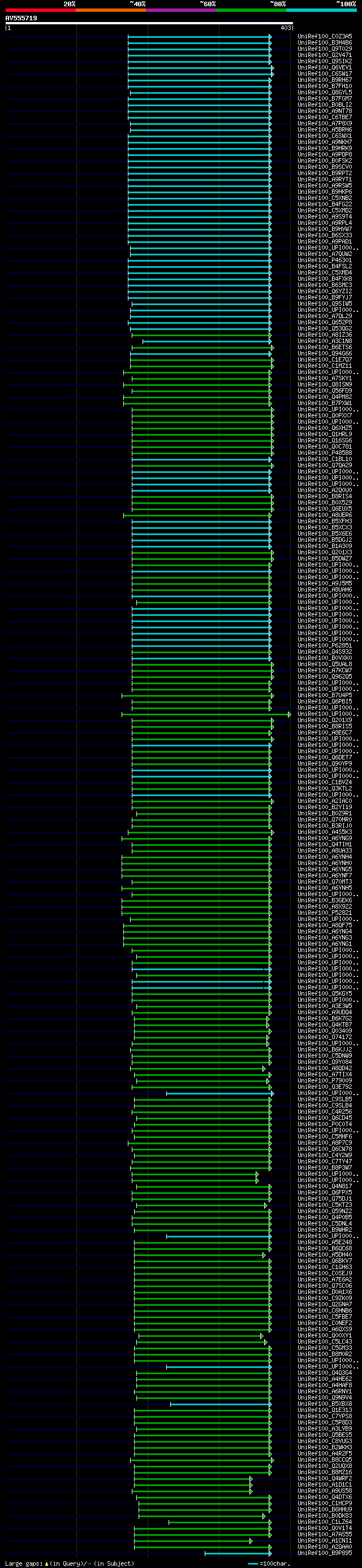Open hit UniRef100_B8RIS4

coord(325,496)
